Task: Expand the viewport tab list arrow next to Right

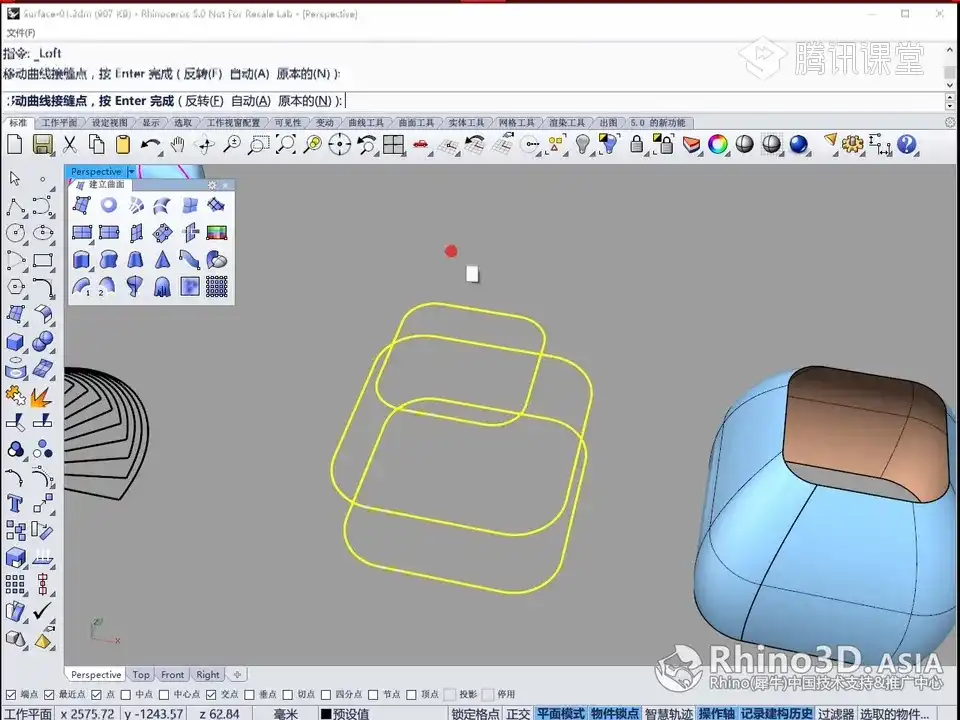Action: pyautogui.click(x=236, y=674)
